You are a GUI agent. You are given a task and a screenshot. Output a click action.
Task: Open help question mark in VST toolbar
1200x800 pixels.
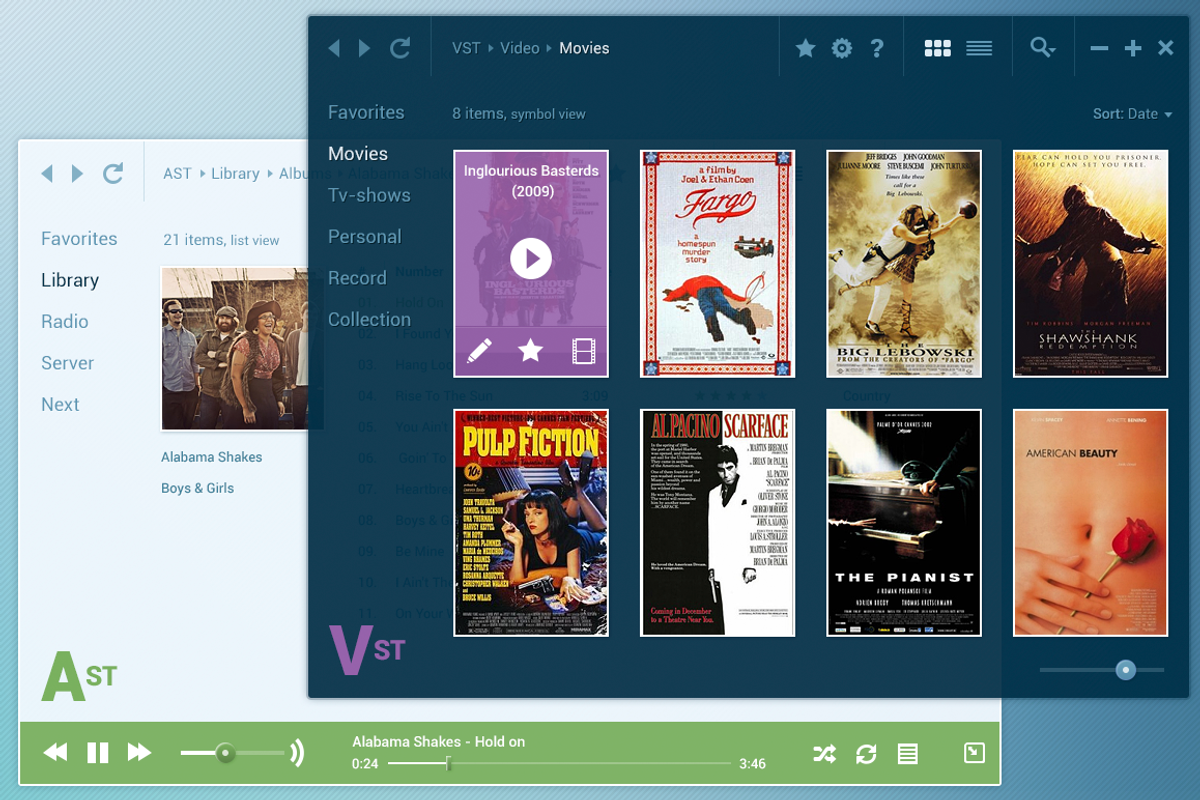pos(877,48)
